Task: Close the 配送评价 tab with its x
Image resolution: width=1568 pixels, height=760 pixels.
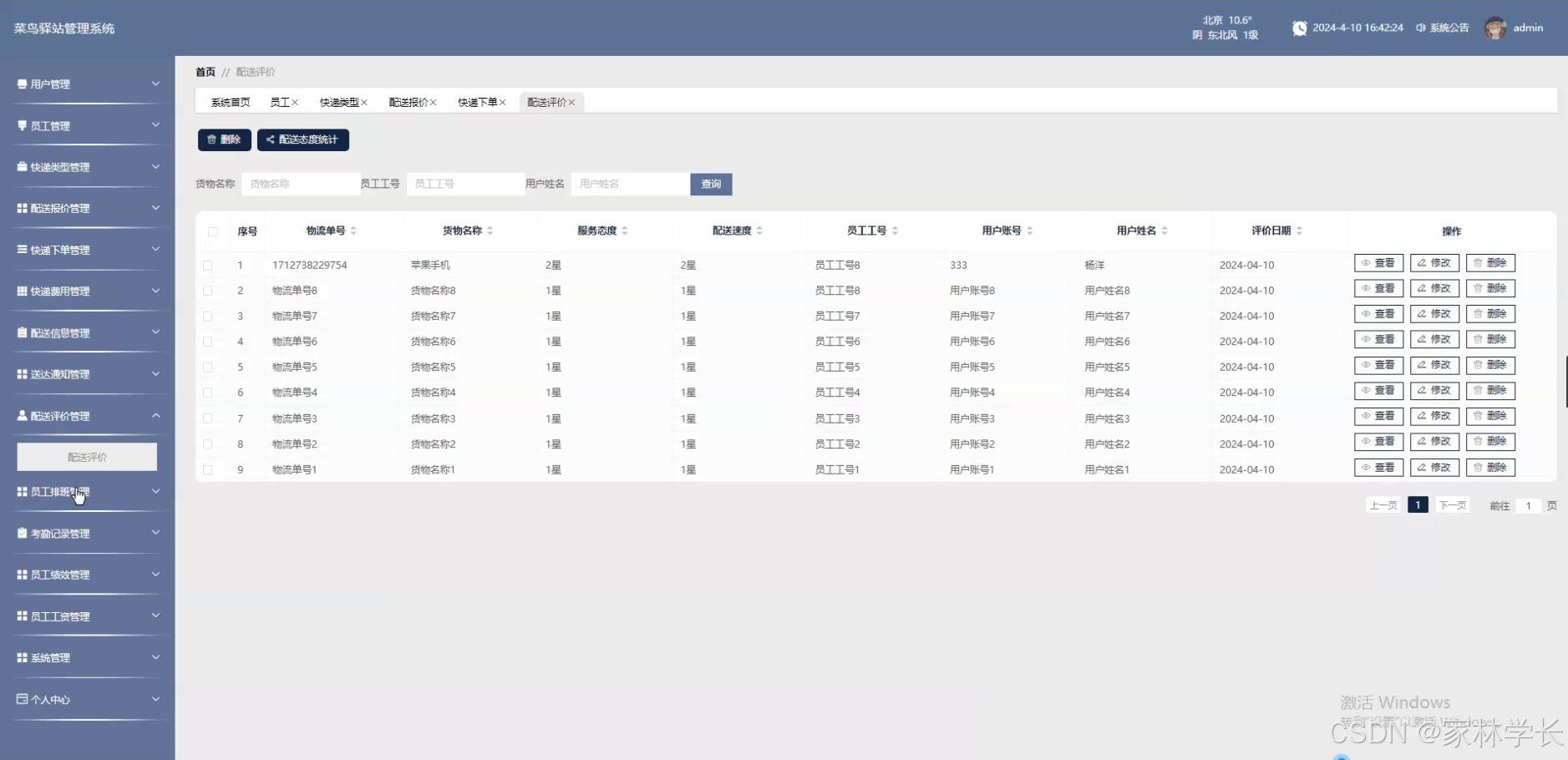Action: [572, 103]
